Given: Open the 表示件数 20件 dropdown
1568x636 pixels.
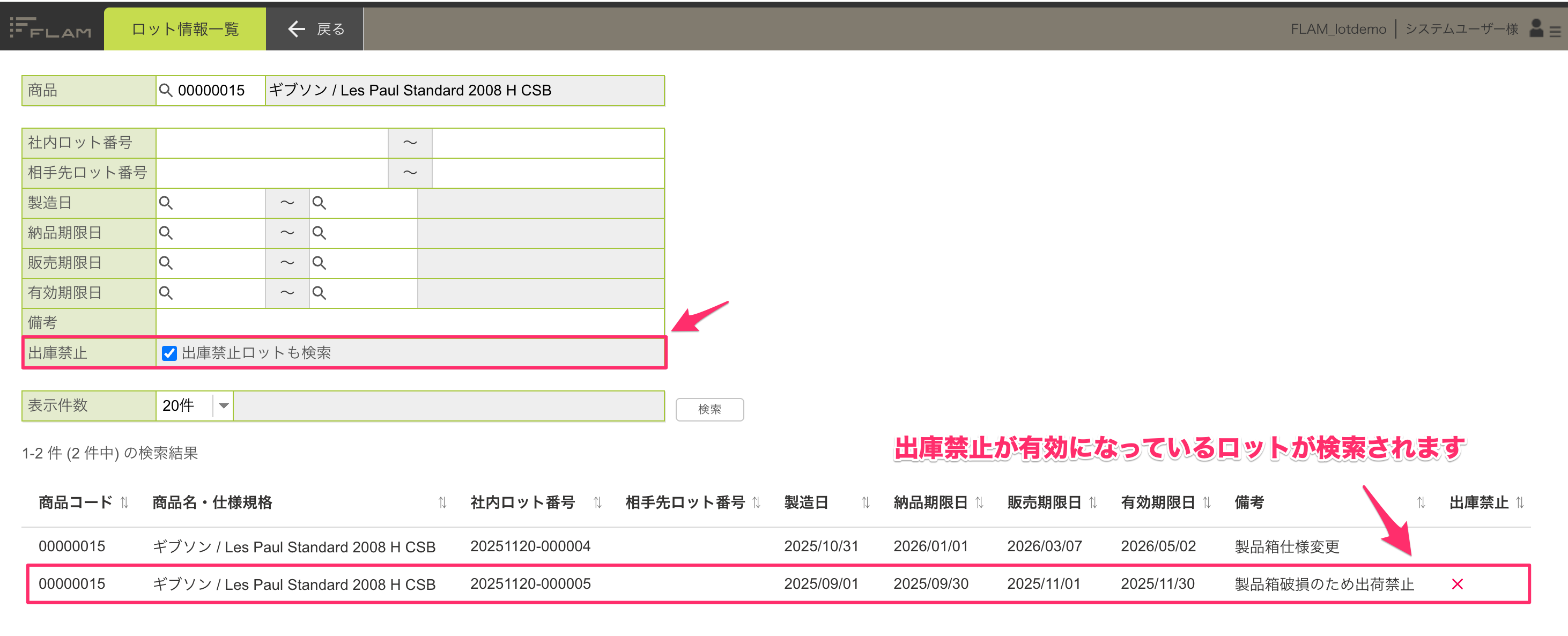Looking at the screenshot, I should (x=195, y=406).
